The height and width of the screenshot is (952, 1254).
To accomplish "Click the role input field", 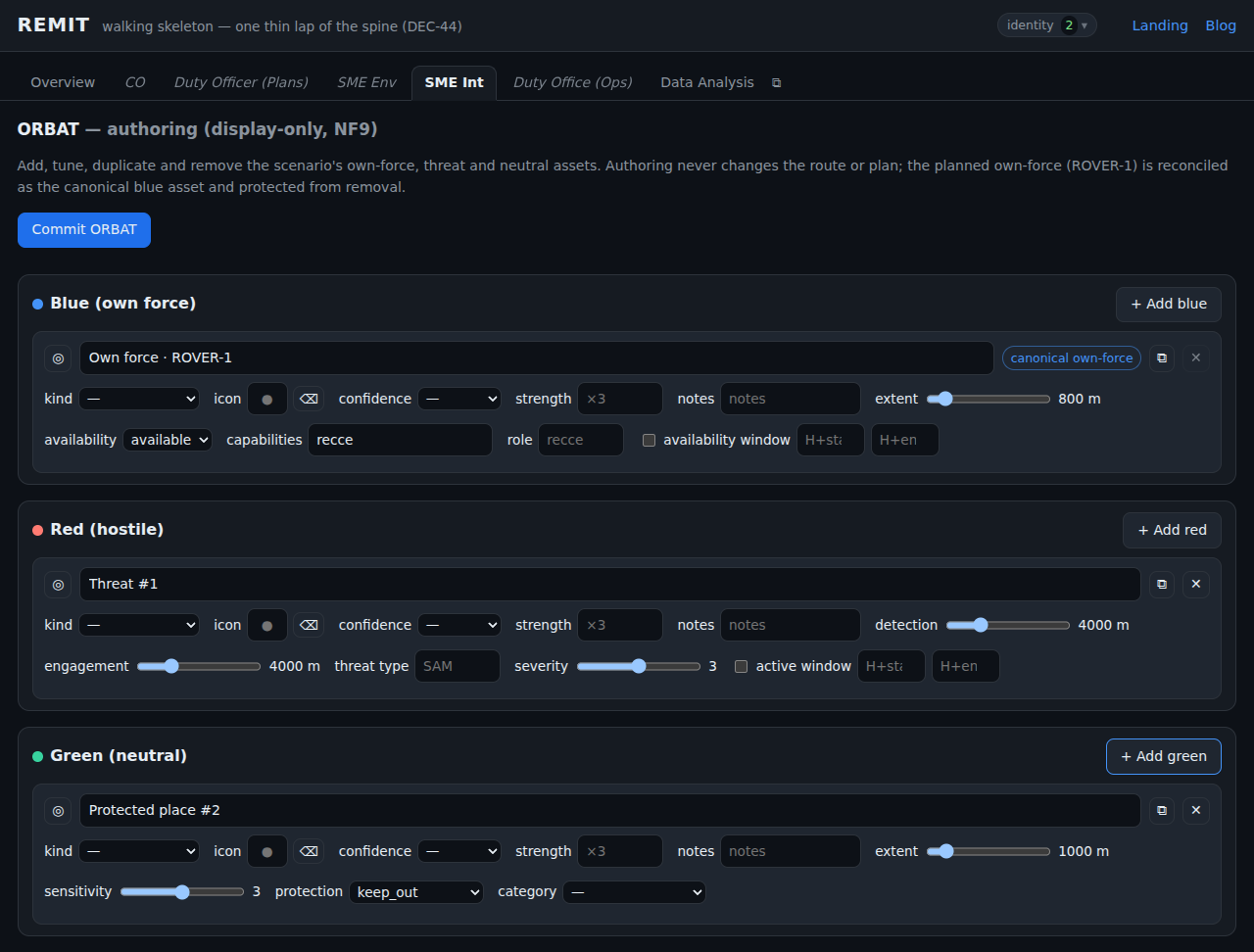I will tap(581, 441).
